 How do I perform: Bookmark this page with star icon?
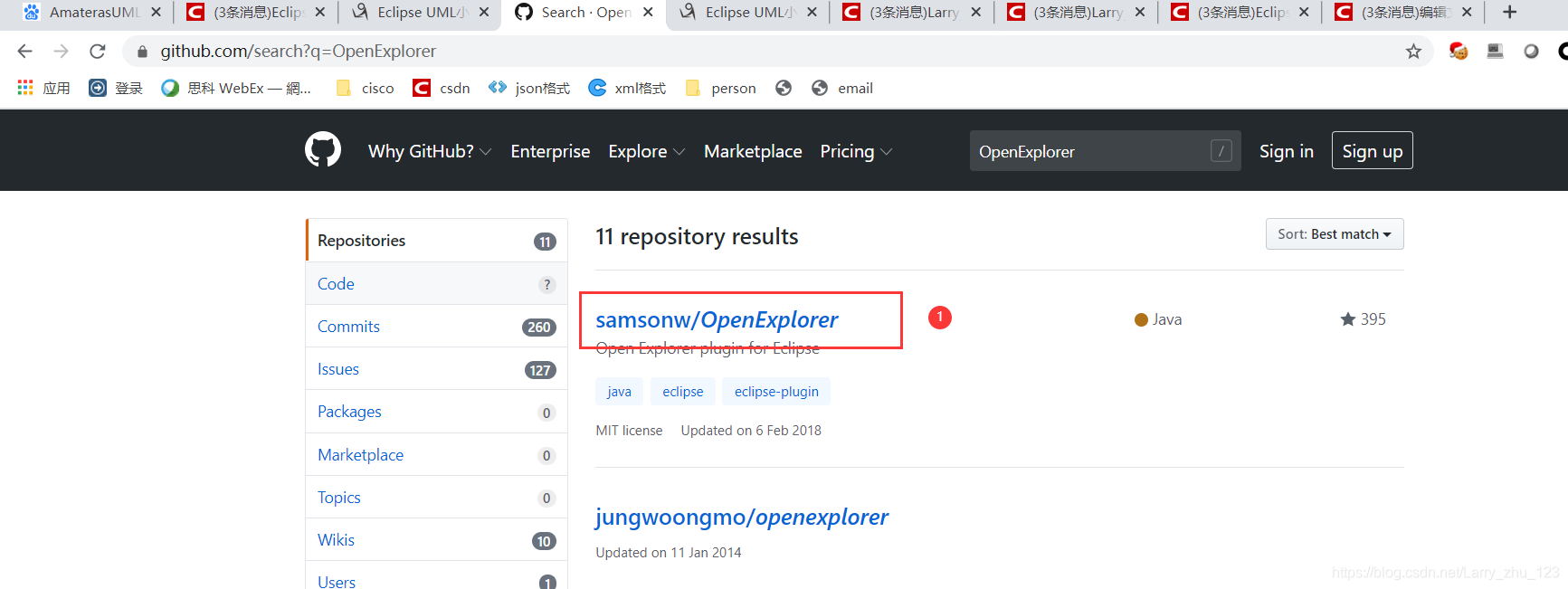point(1413,52)
